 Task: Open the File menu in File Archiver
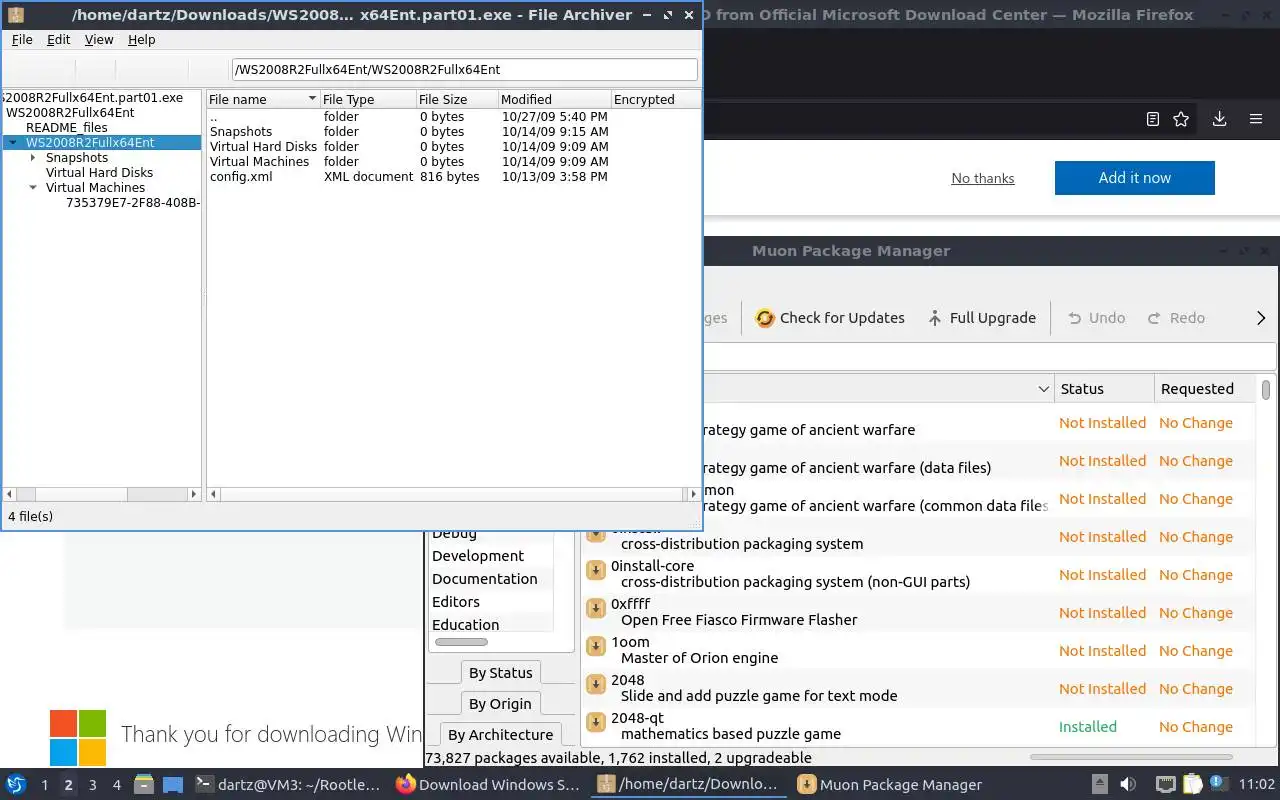(22, 39)
